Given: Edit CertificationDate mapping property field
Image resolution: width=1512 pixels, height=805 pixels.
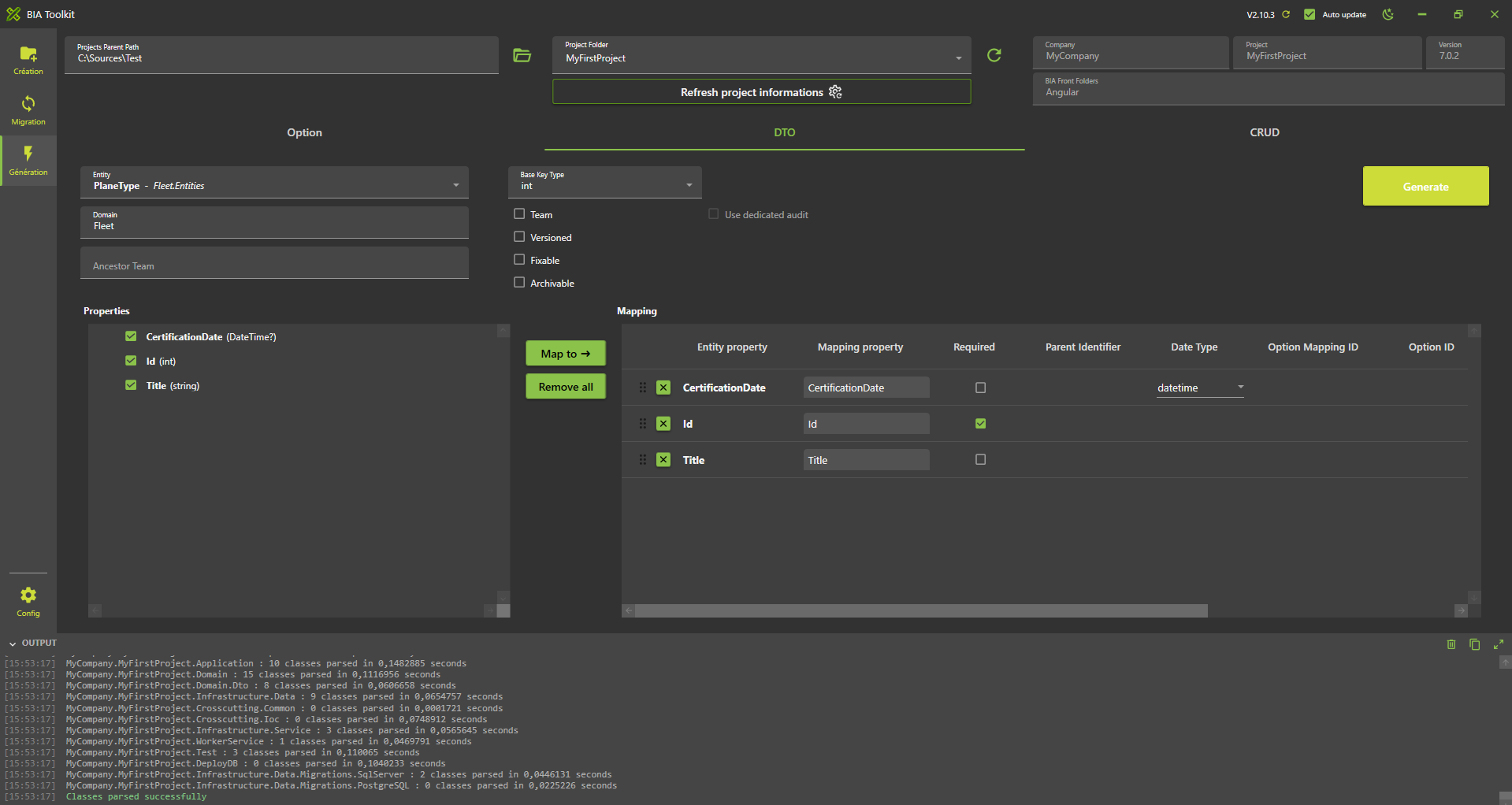Looking at the screenshot, I should 867,388.
